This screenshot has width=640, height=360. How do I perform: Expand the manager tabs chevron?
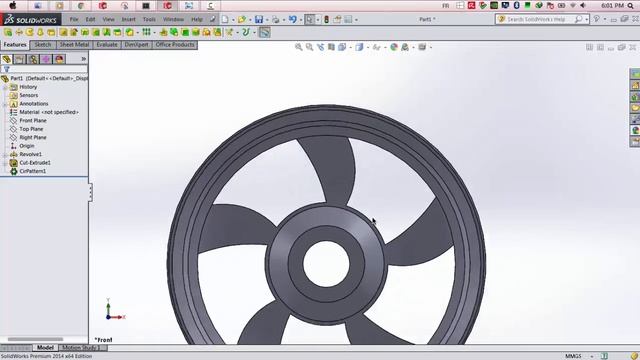point(84,59)
